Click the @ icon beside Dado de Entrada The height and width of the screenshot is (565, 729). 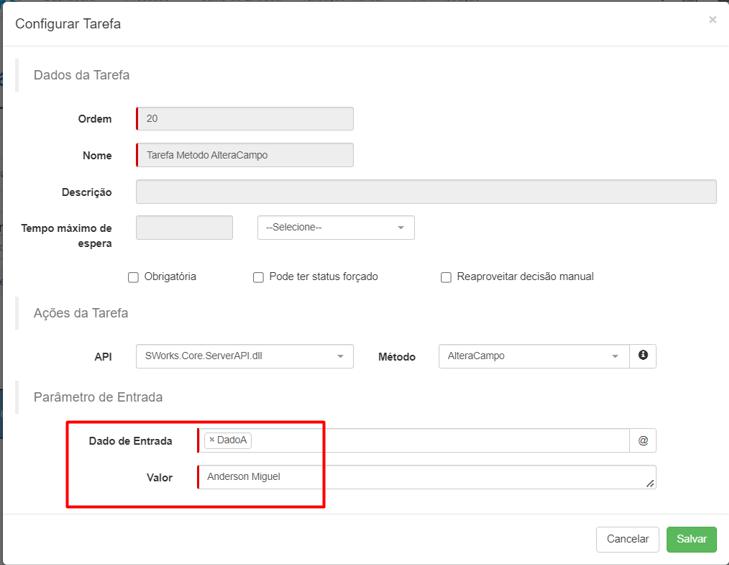[x=643, y=440]
